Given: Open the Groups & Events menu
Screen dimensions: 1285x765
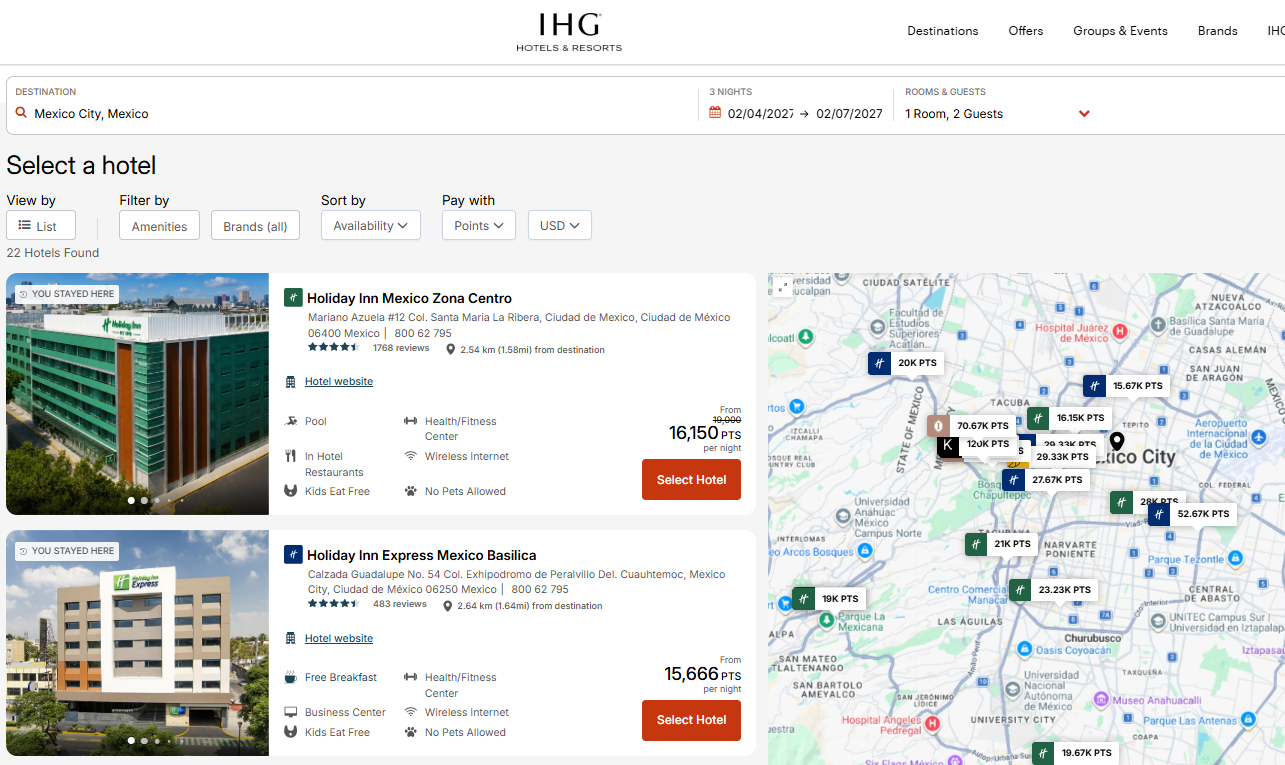Looking at the screenshot, I should coord(1121,31).
